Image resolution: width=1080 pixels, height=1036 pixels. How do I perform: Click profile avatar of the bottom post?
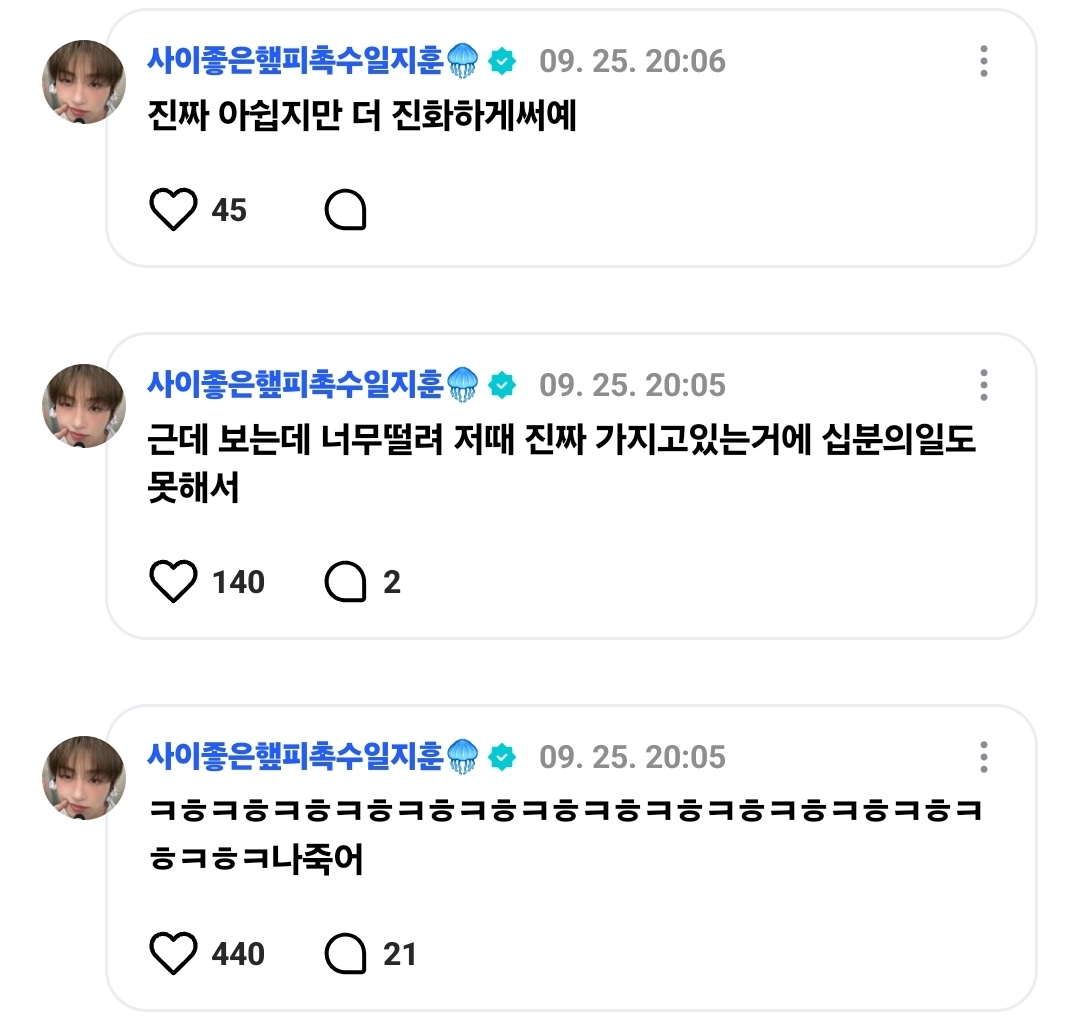click(83, 777)
